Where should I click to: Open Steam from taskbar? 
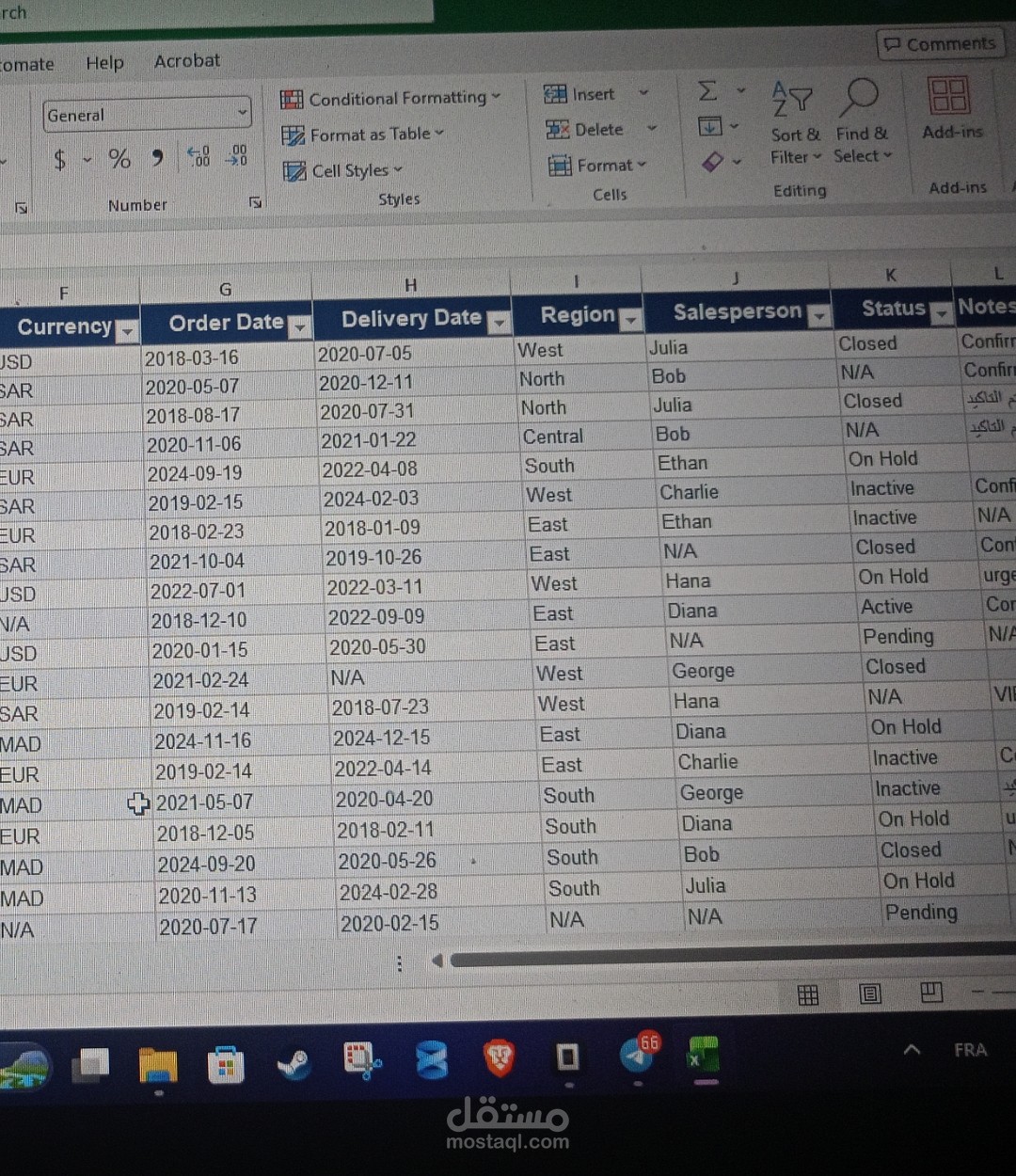coord(294,1063)
